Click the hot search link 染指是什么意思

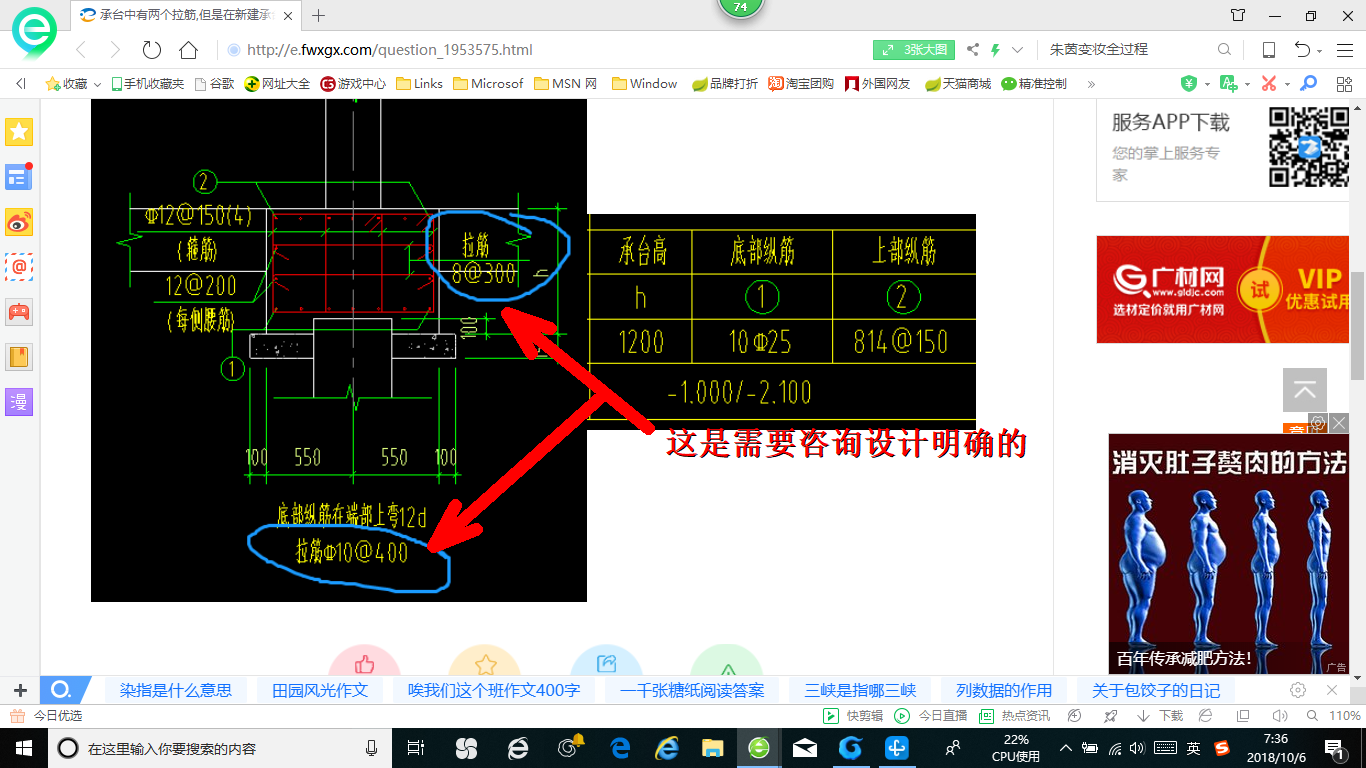[176, 690]
